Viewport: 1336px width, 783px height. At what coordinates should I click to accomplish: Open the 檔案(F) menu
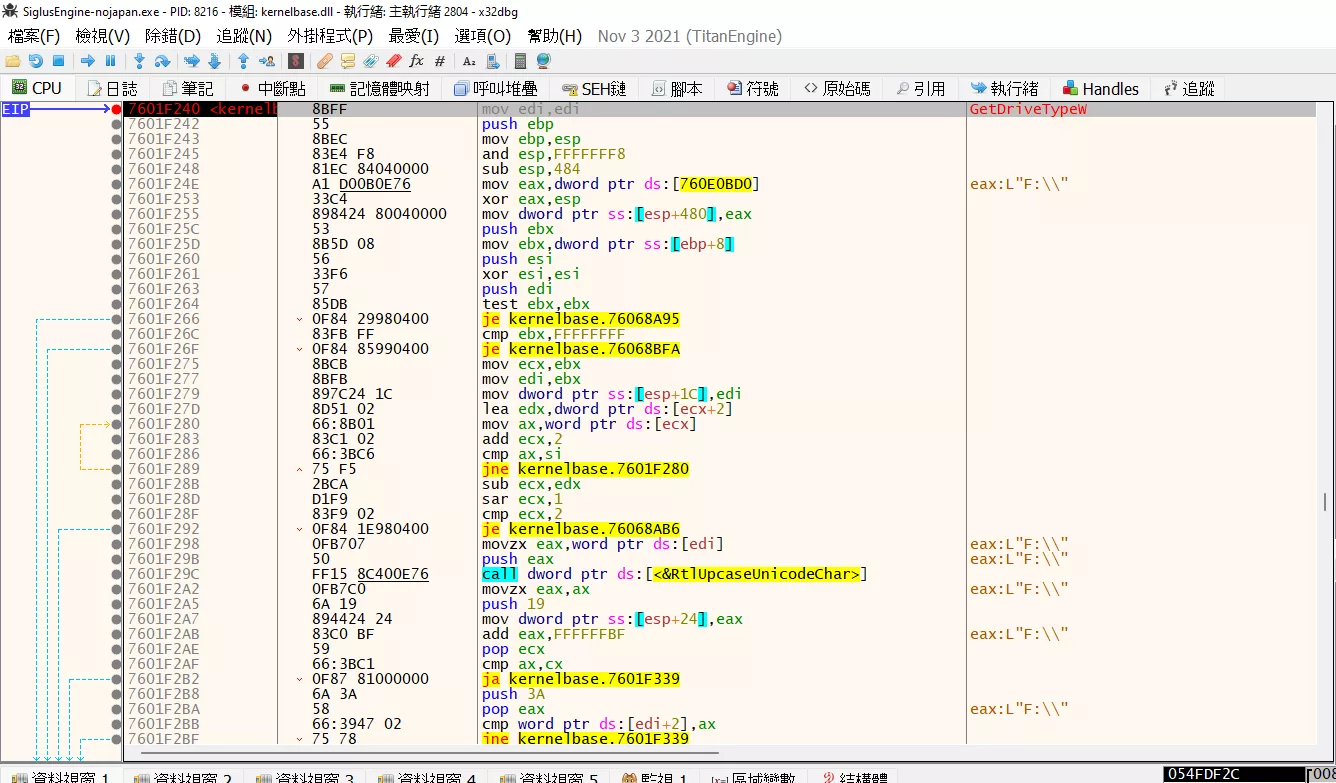coord(34,36)
